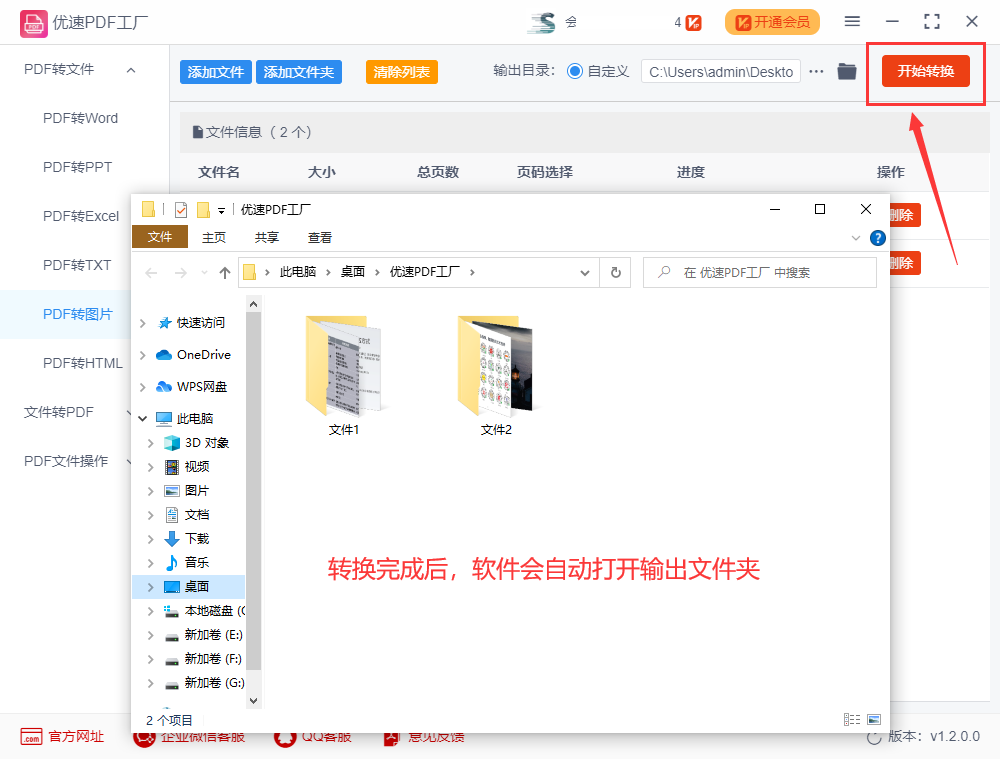Open the 官方网址 link

coord(76,736)
